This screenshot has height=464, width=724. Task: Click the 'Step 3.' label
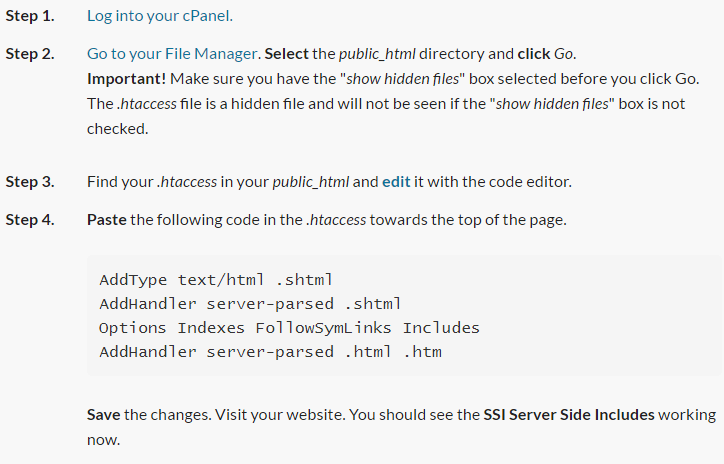(x=30, y=182)
